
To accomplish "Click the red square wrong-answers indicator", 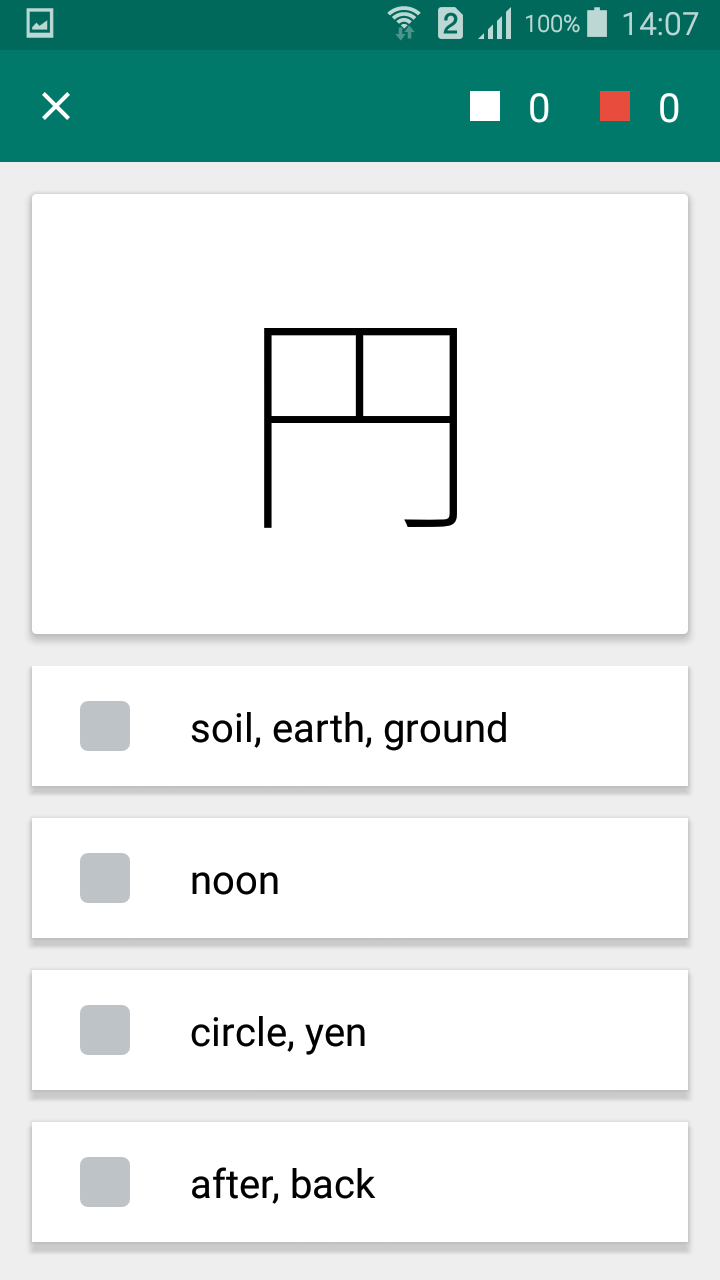I will pos(615,106).
